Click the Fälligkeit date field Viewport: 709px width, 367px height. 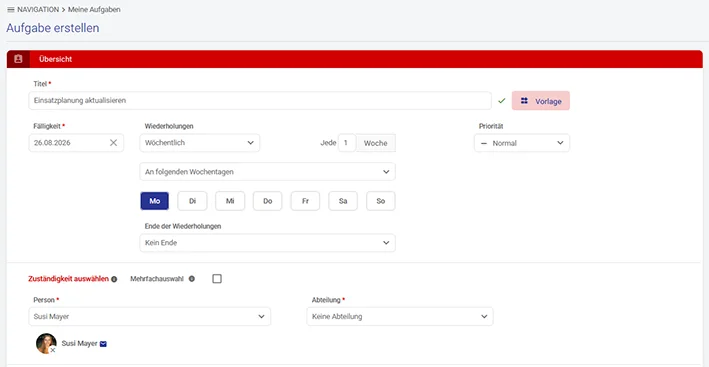(x=76, y=143)
